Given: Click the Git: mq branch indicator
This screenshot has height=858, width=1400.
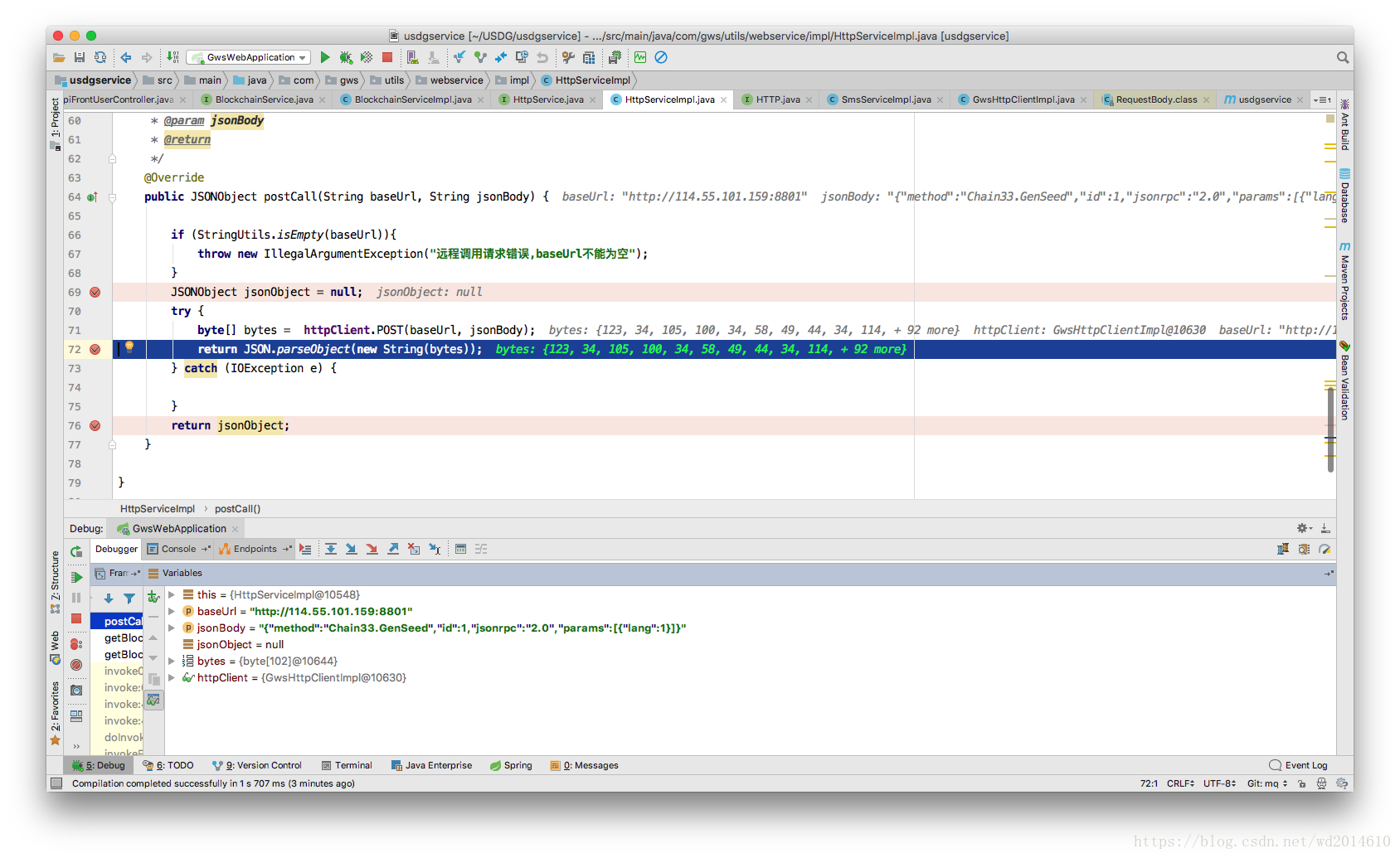Looking at the screenshot, I should [1267, 783].
